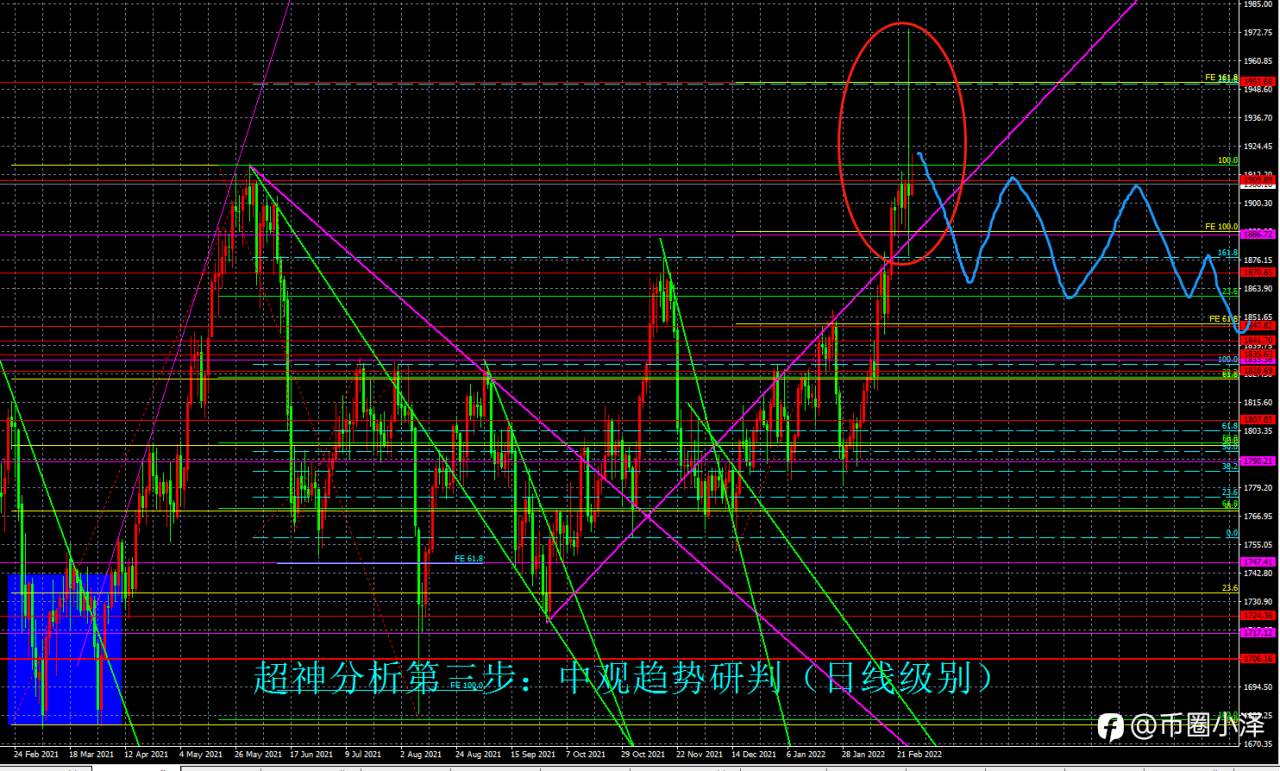Click the 22 Nov 2021 date label
This screenshot has width=1280, height=771.
pos(697,754)
